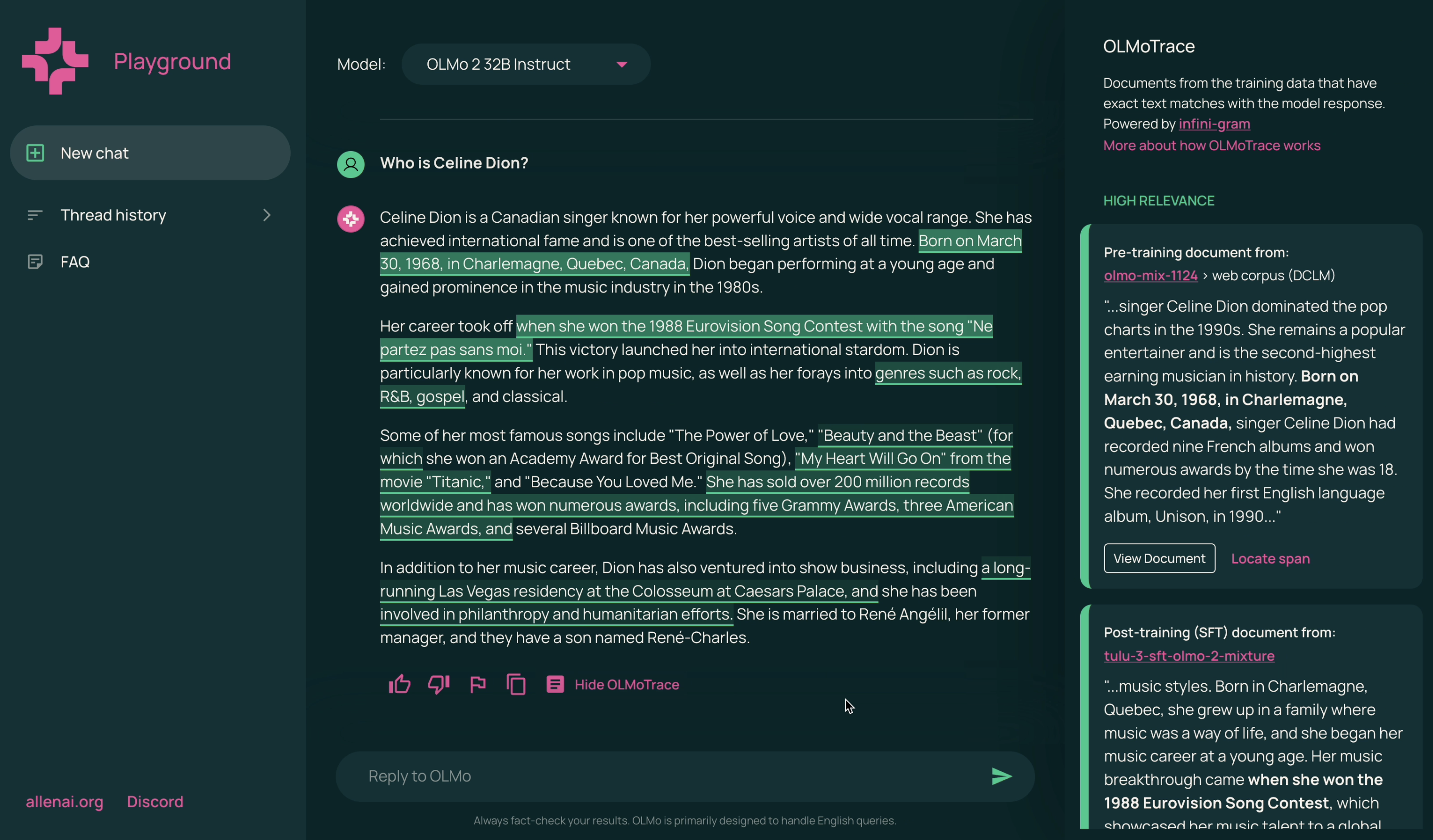Start a New chat
This screenshot has height=840, width=1433.
150,153
